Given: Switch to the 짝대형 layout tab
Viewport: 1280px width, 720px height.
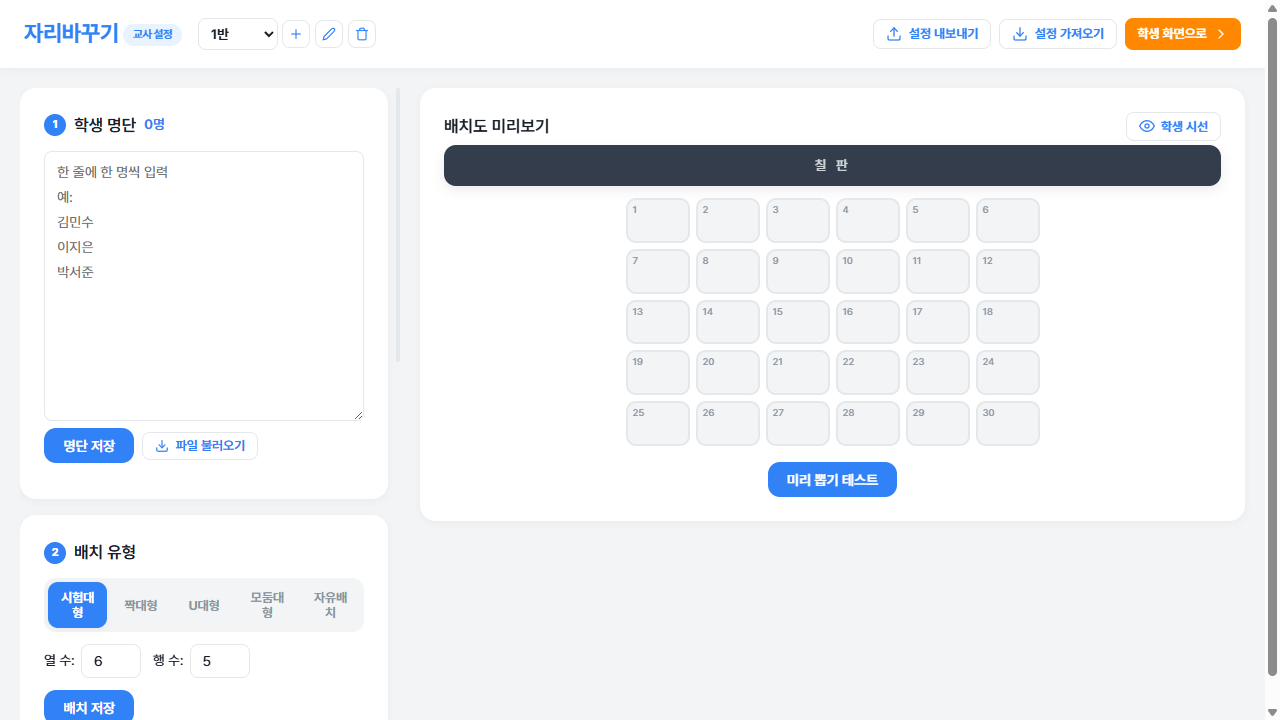Looking at the screenshot, I should [141, 605].
